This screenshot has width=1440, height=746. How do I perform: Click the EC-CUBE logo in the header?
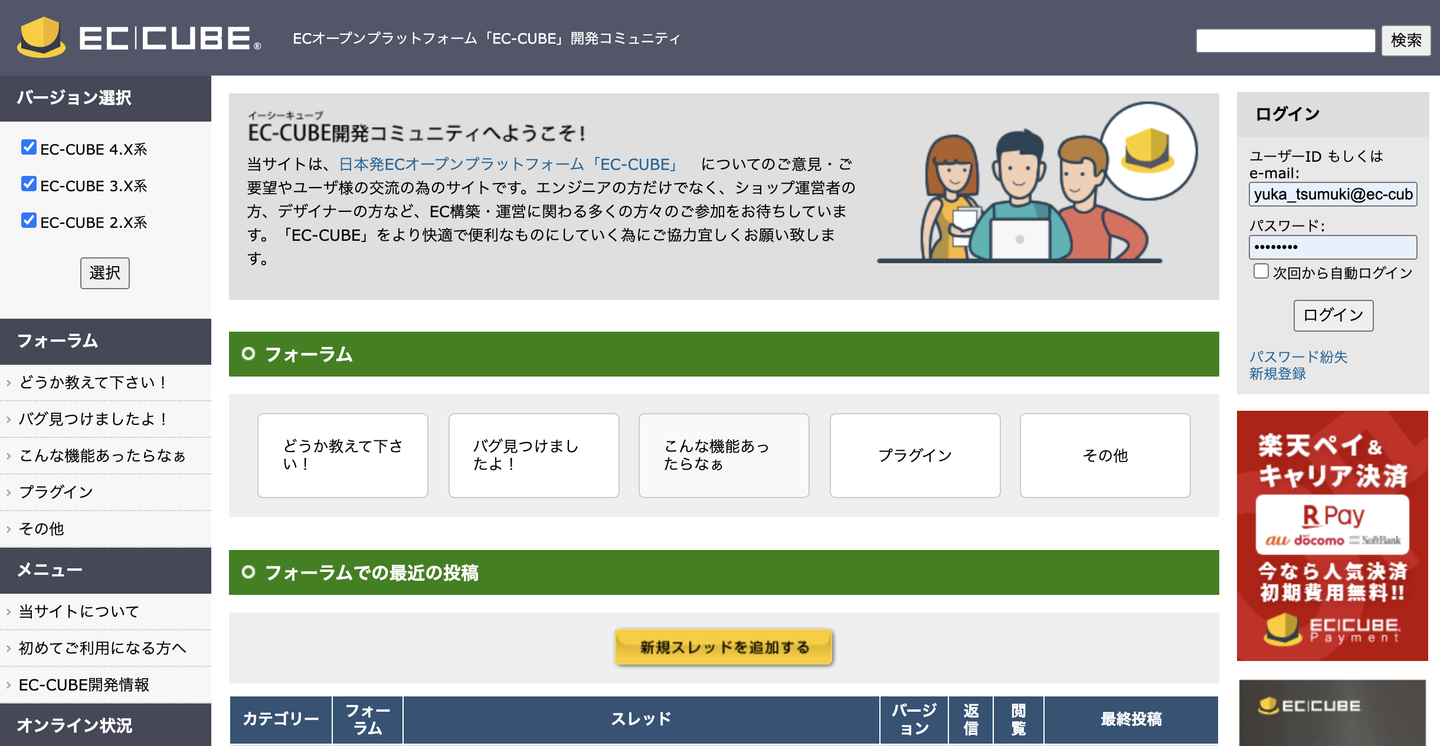(x=139, y=38)
